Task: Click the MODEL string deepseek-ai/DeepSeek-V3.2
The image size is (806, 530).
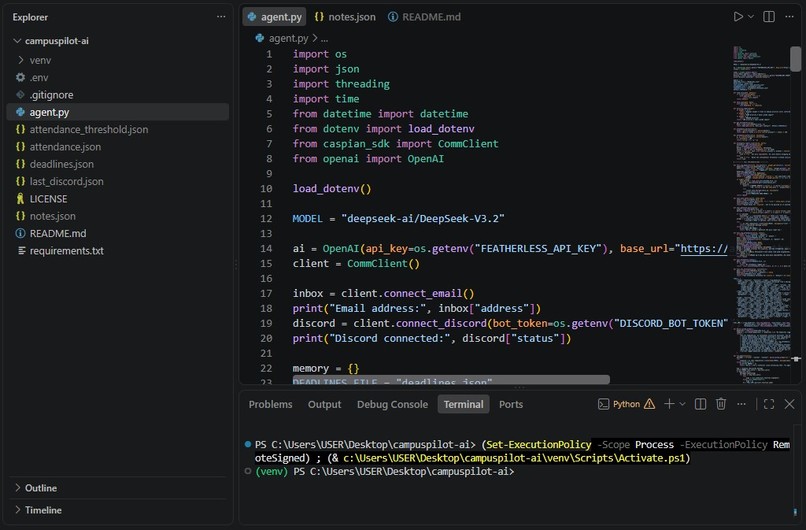Action: click(423, 219)
